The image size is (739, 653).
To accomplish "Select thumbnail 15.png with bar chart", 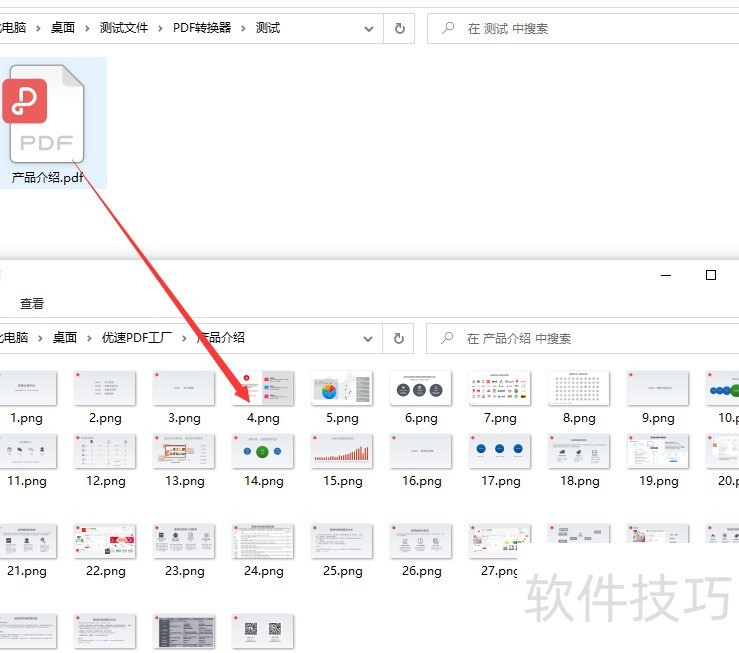I will tap(342, 451).
